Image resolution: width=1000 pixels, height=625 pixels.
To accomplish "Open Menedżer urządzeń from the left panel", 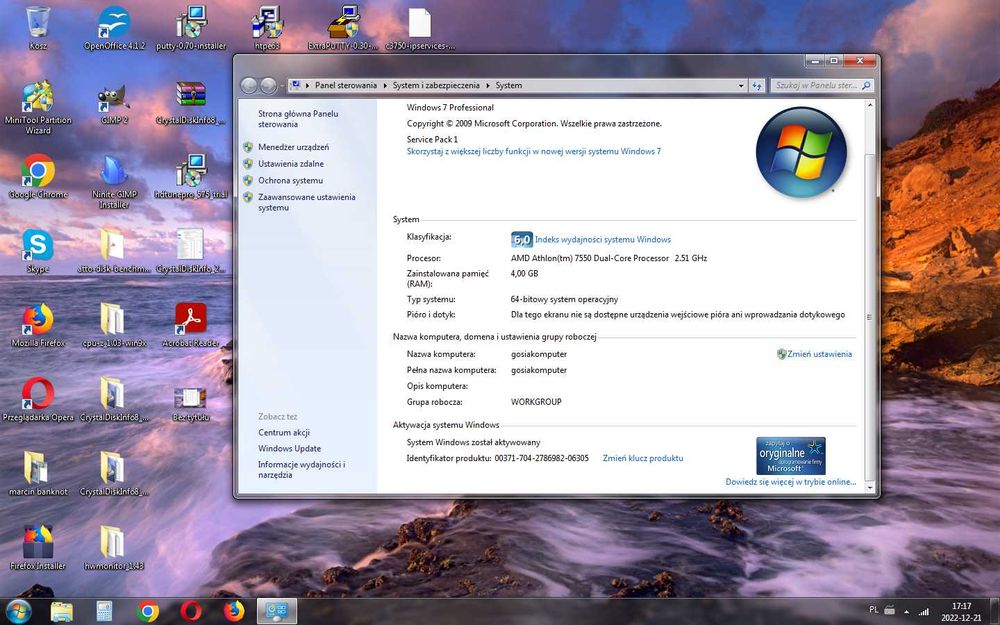I will (293, 147).
